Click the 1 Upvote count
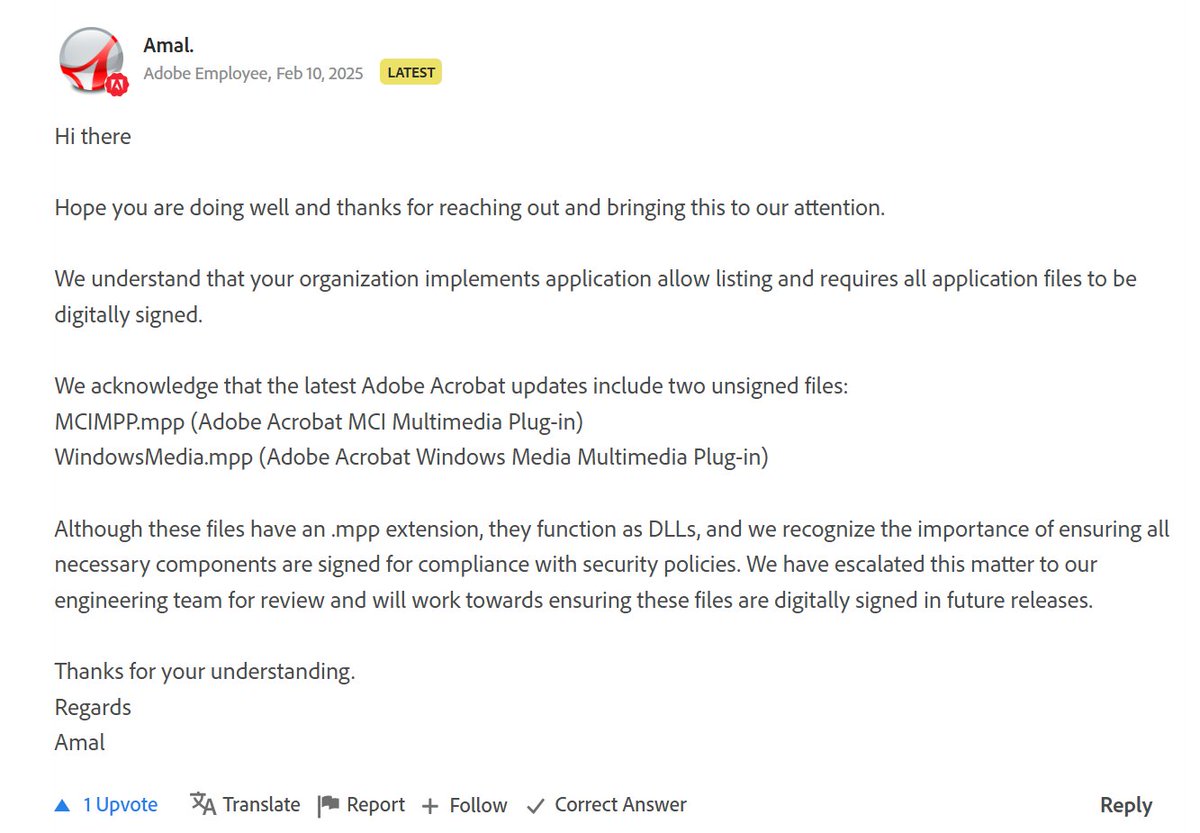1200x833 pixels. (120, 805)
